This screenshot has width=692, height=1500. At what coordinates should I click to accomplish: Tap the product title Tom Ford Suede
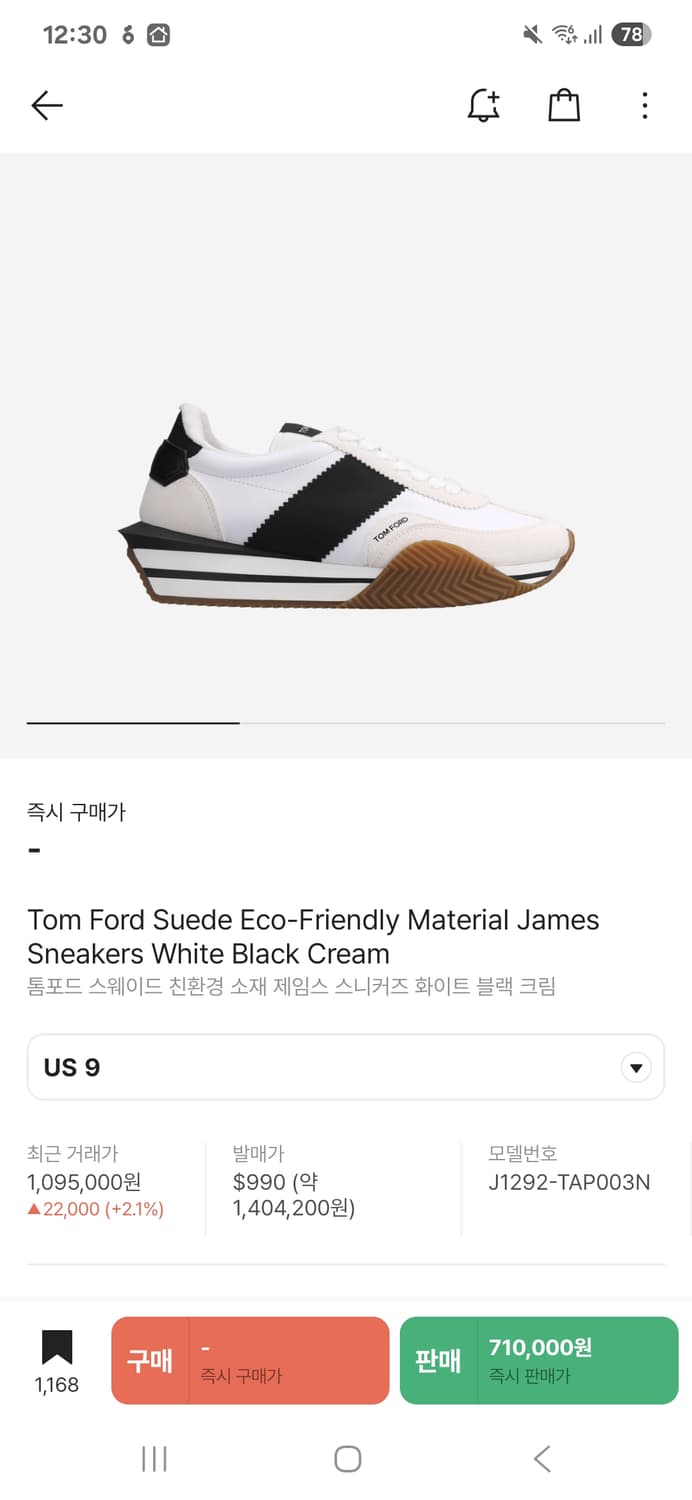pos(313,936)
